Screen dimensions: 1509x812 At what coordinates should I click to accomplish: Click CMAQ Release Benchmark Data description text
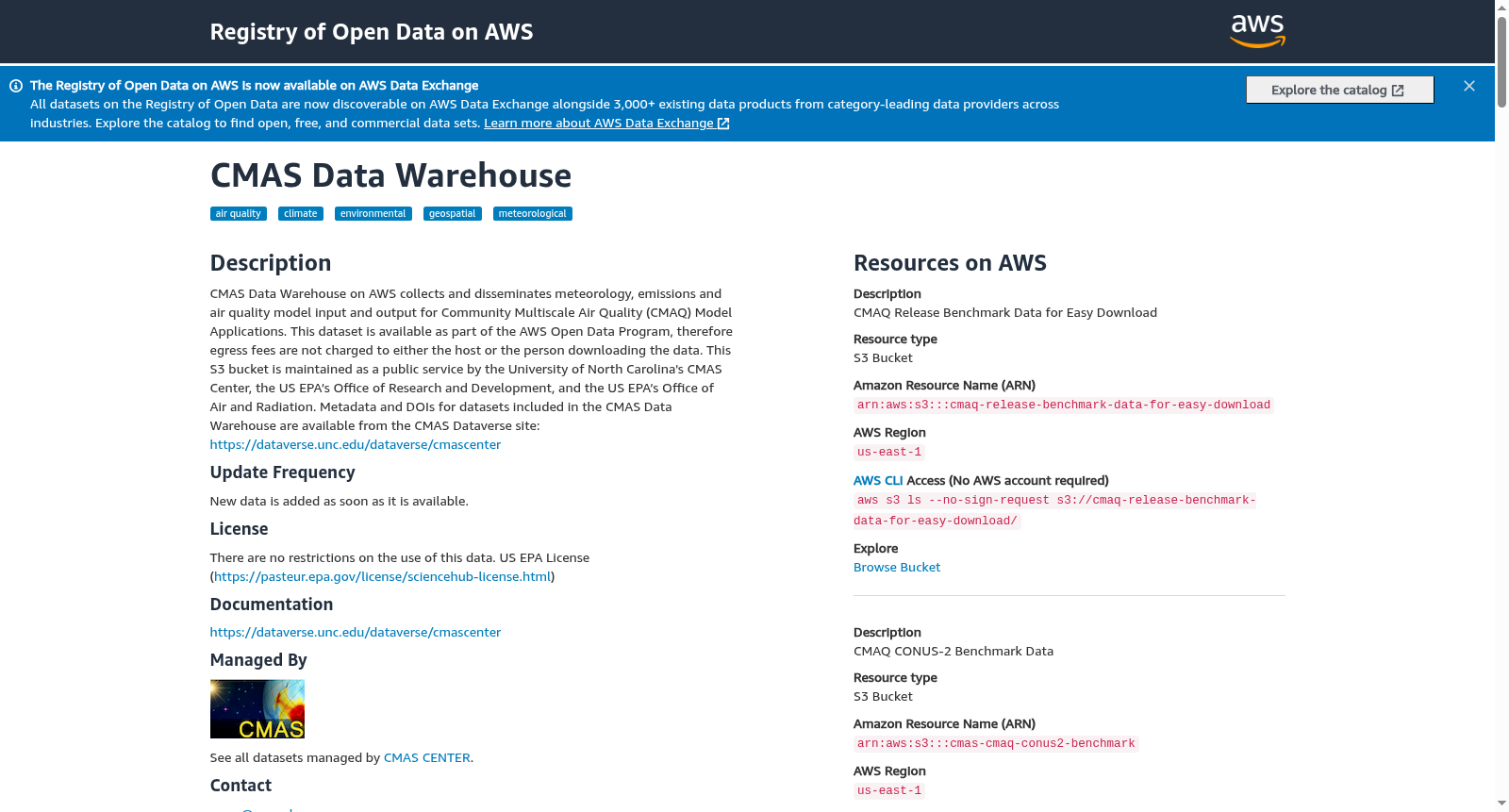(x=1005, y=313)
